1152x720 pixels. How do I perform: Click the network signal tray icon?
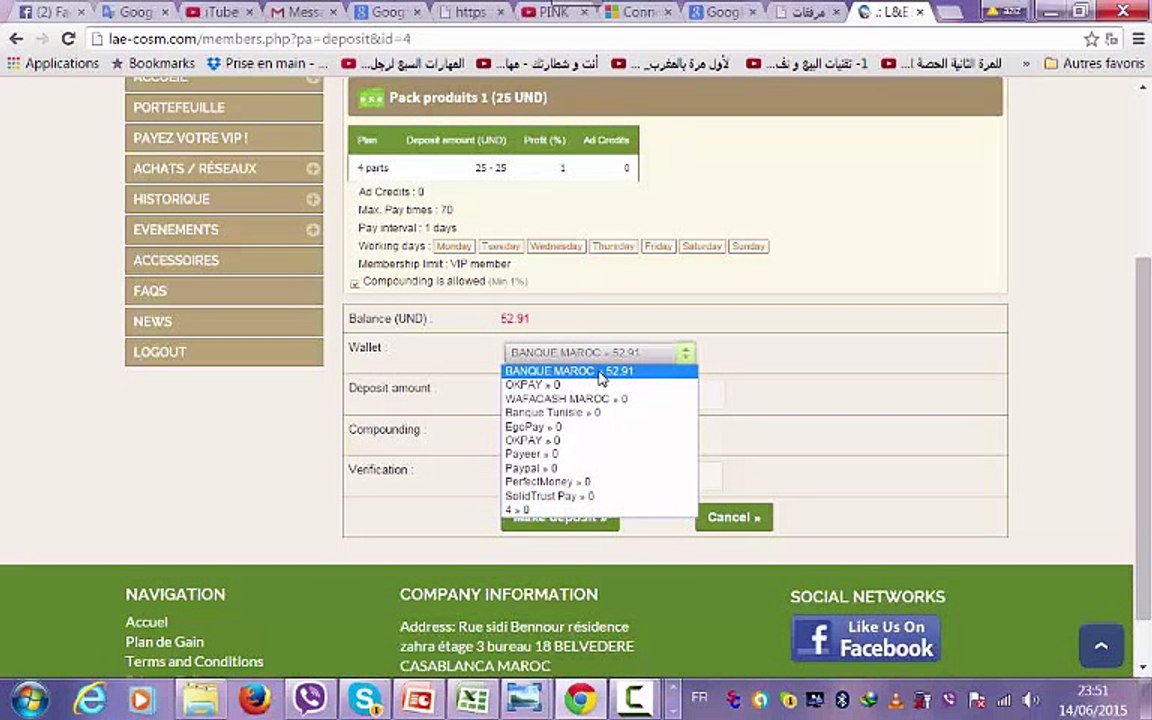[x=1003, y=700]
